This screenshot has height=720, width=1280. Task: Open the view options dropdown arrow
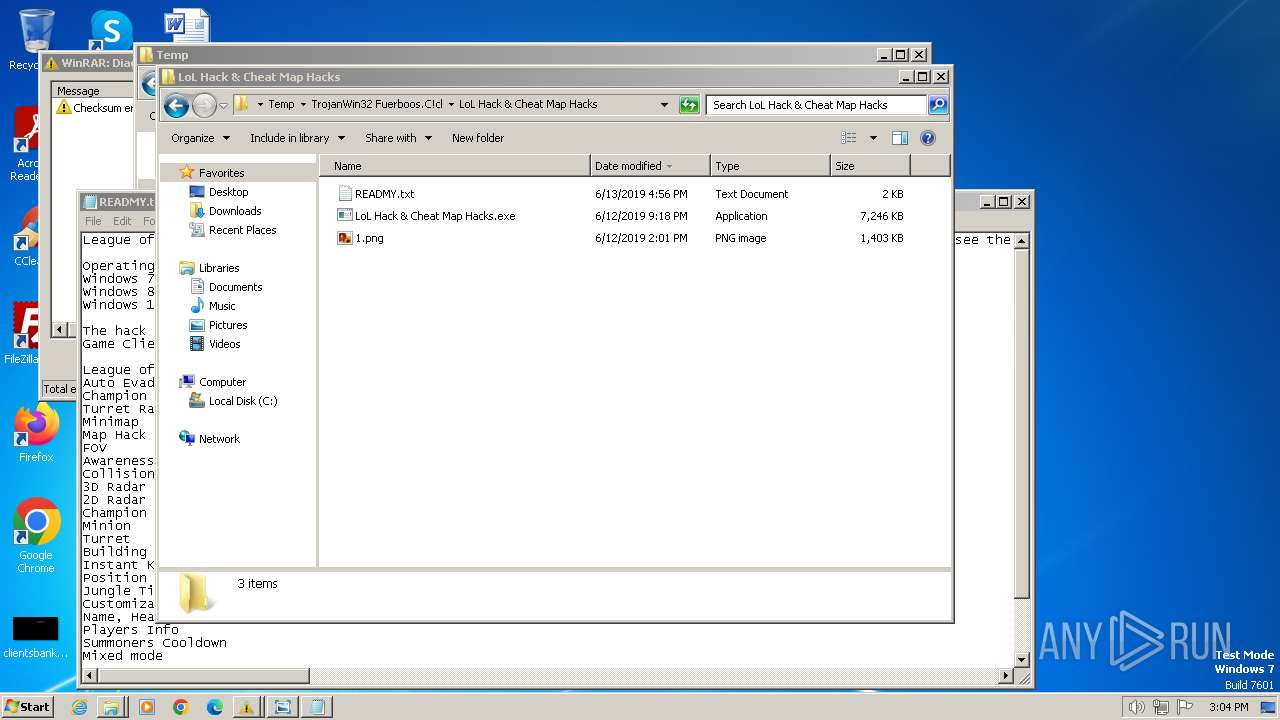coord(873,138)
